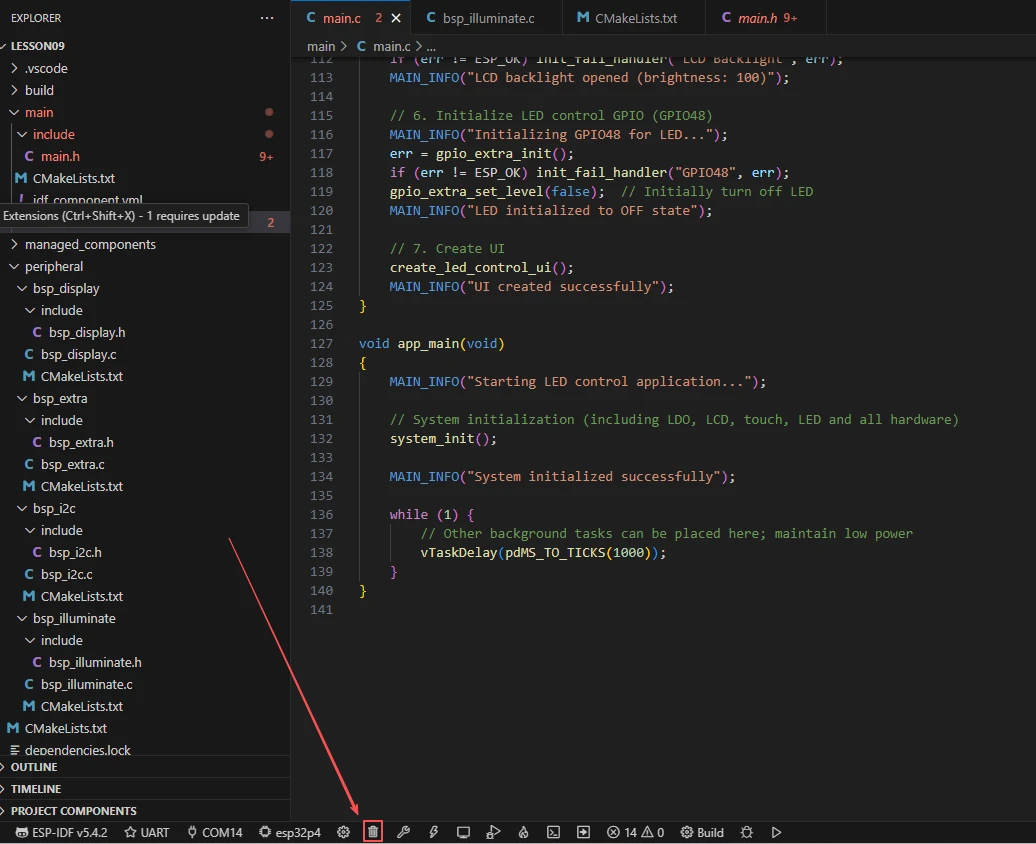Expand the managed_components folder

[90, 244]
